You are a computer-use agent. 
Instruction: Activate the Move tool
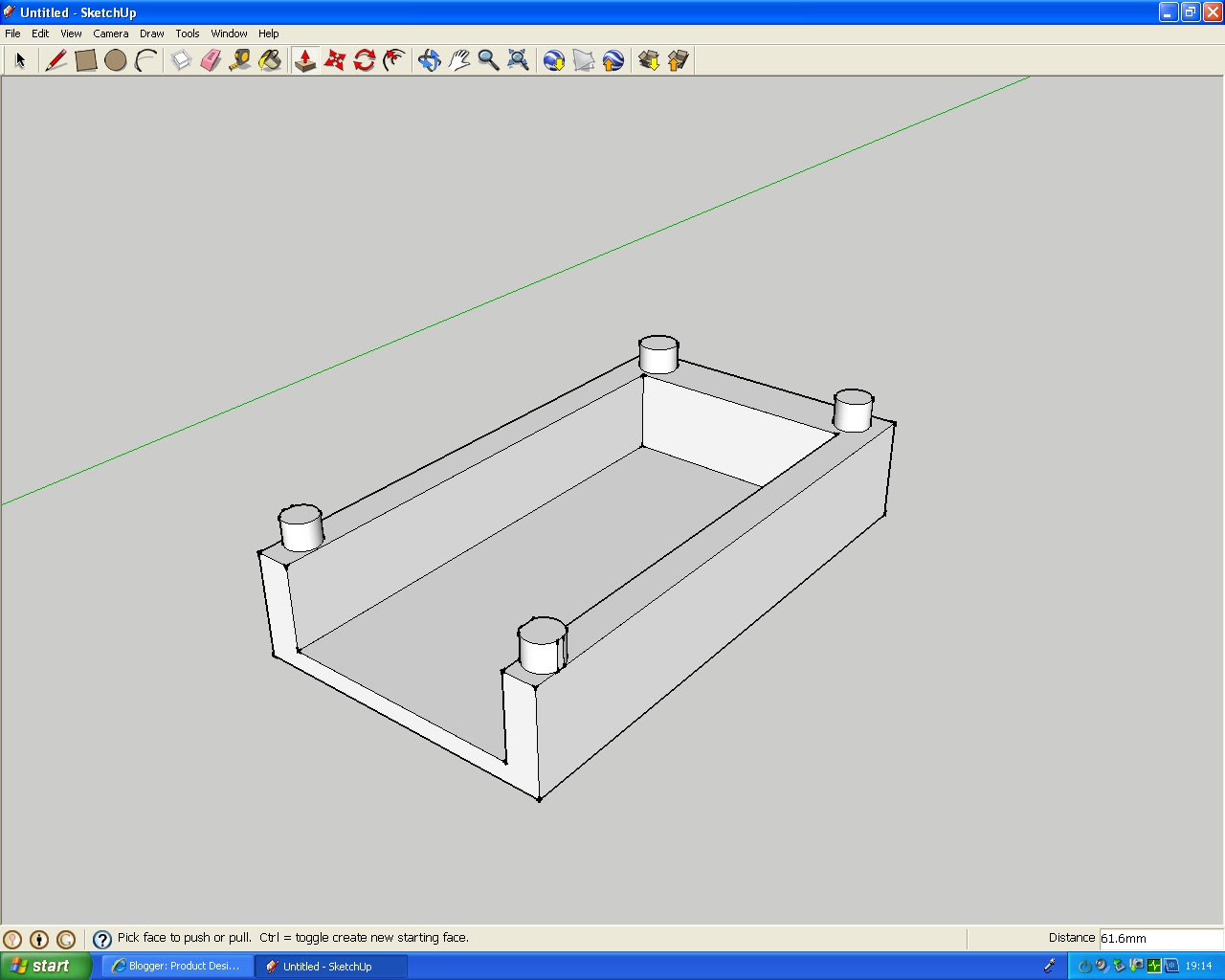click(x=334, y=60)
